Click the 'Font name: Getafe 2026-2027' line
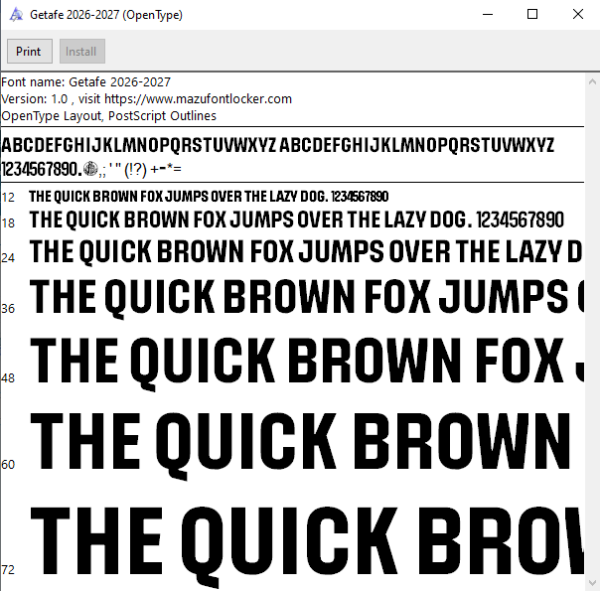This screenshot has height=591, width=600. [x=86, y=82]
